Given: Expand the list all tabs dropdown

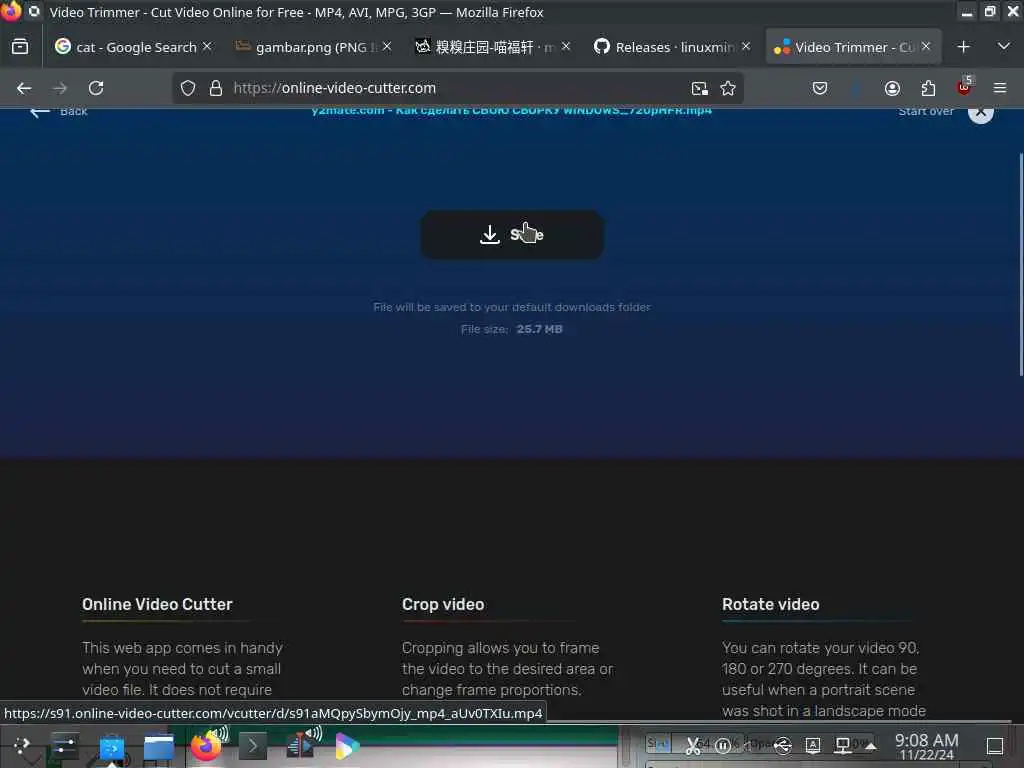Looking at the screenshot, I should tap(1004, 46).
